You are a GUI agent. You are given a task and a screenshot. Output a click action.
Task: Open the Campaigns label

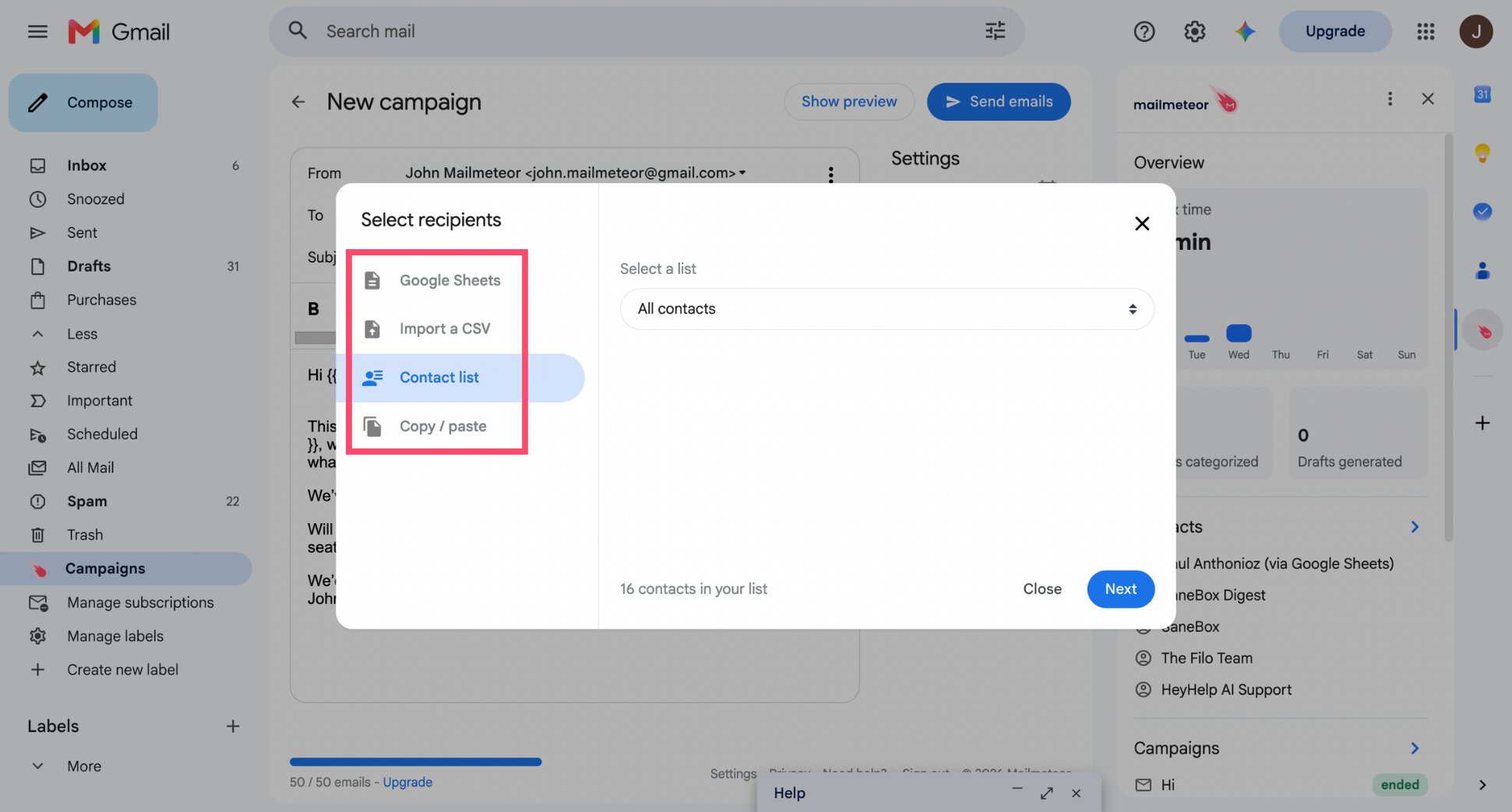pos(125,569)
